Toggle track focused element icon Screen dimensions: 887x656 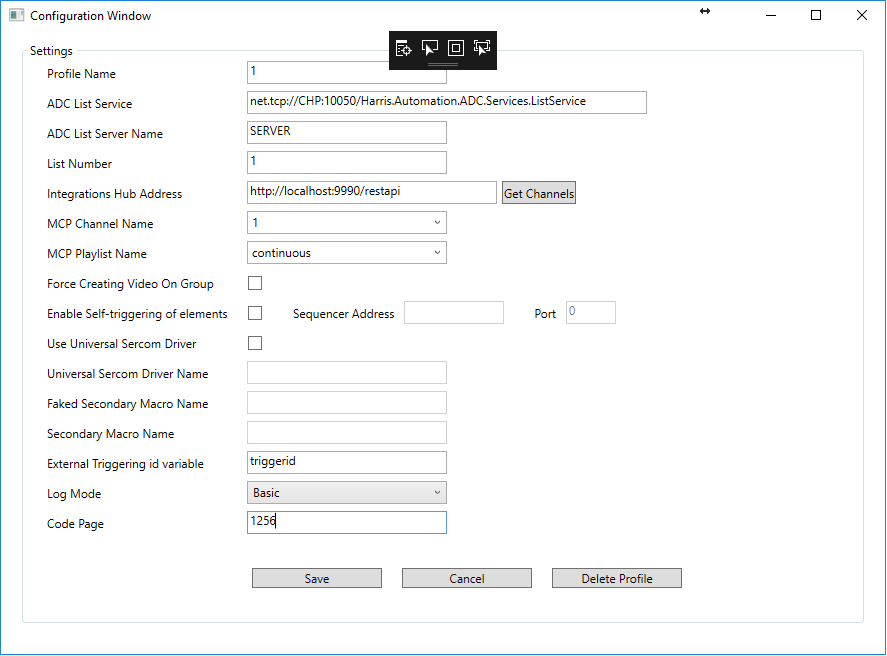click(482, 48)
